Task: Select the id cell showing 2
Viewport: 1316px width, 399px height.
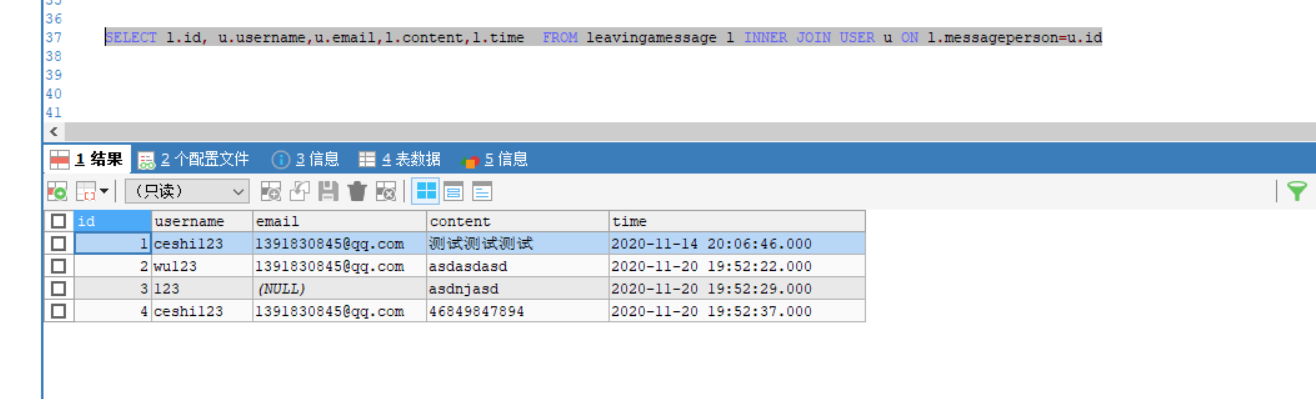Action: [x=113, y=266]
